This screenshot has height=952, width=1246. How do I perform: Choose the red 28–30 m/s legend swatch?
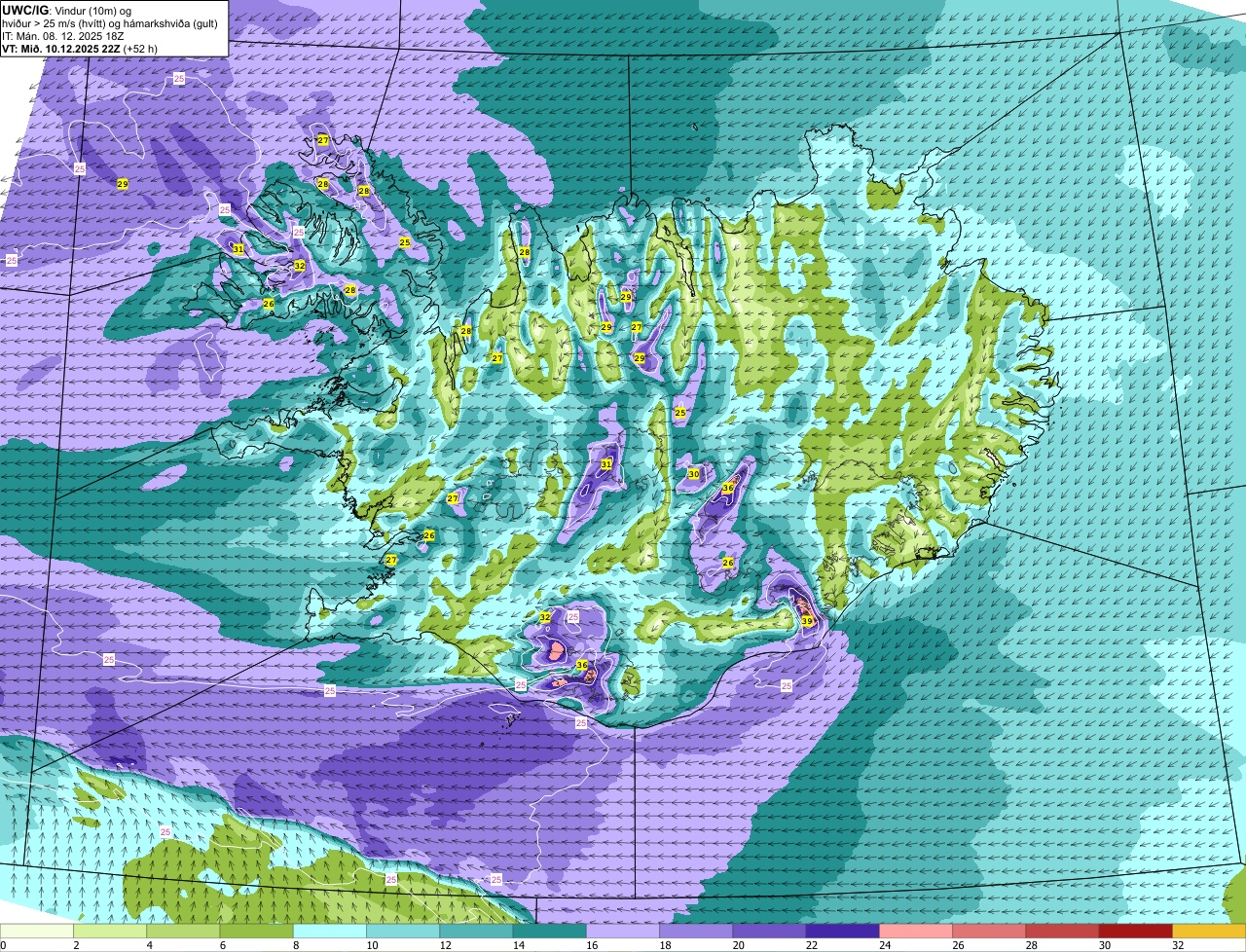[1062, 932]
